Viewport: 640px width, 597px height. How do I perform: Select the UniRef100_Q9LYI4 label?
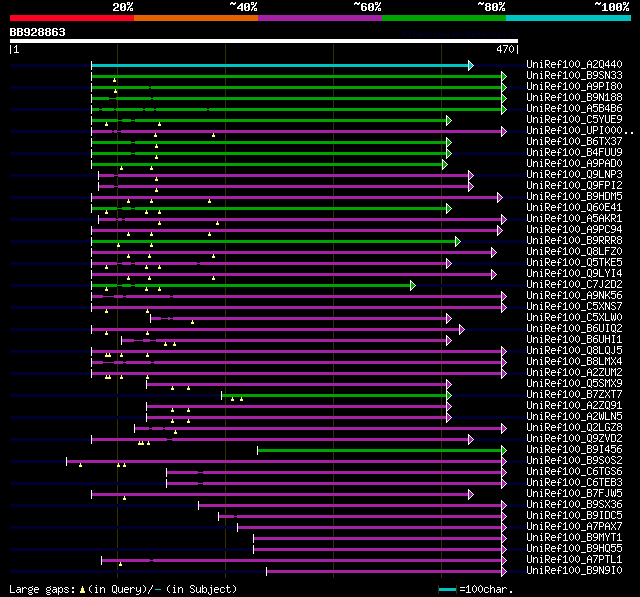click(574, 274)
